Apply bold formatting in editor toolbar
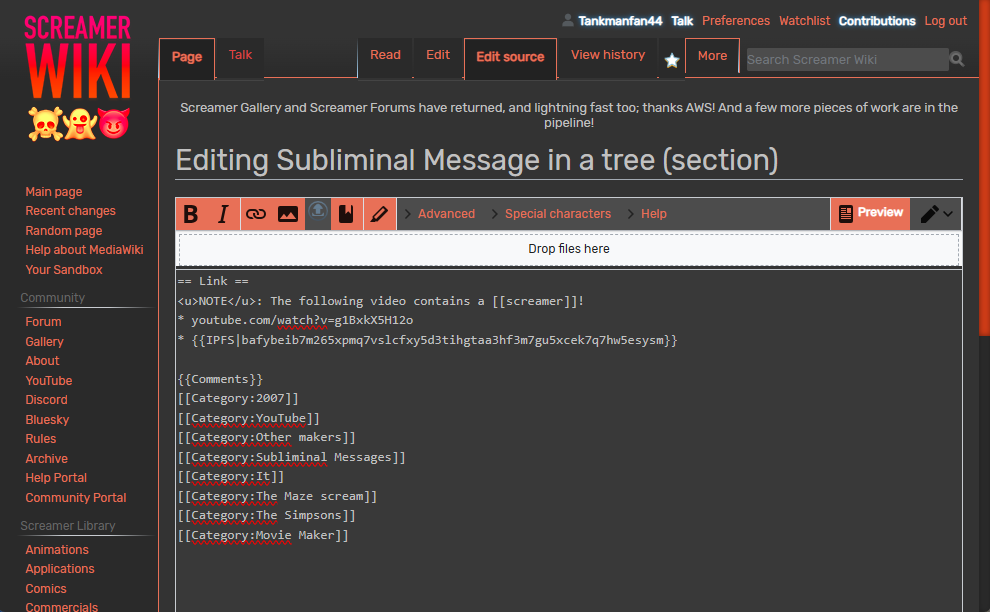The height and width of the screenshot is (612, 990). click(x=191, y=214)
